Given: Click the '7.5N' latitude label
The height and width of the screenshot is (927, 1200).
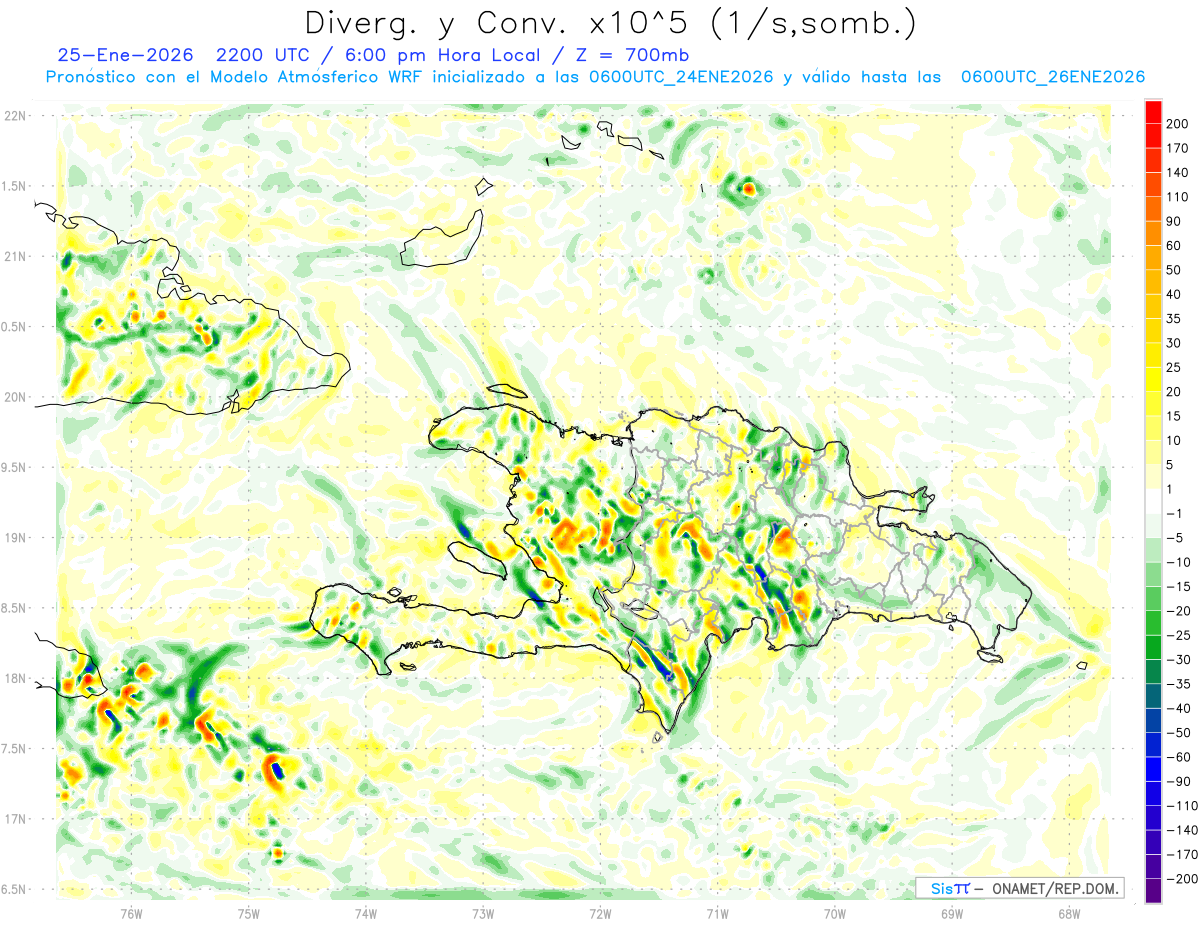Looking at the screenshot, I should pos(15,749).
